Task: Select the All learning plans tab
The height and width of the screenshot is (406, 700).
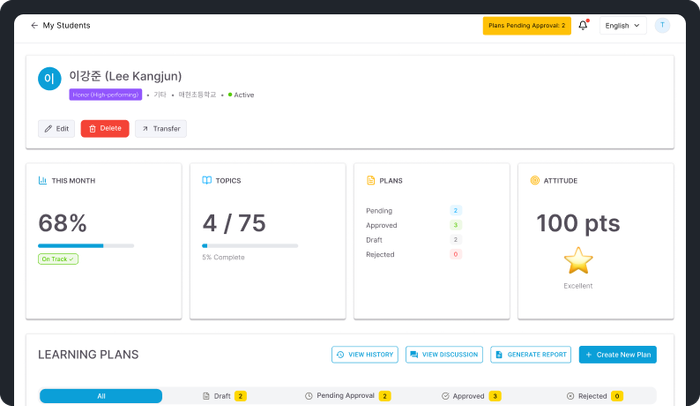Action: [101, 396]
